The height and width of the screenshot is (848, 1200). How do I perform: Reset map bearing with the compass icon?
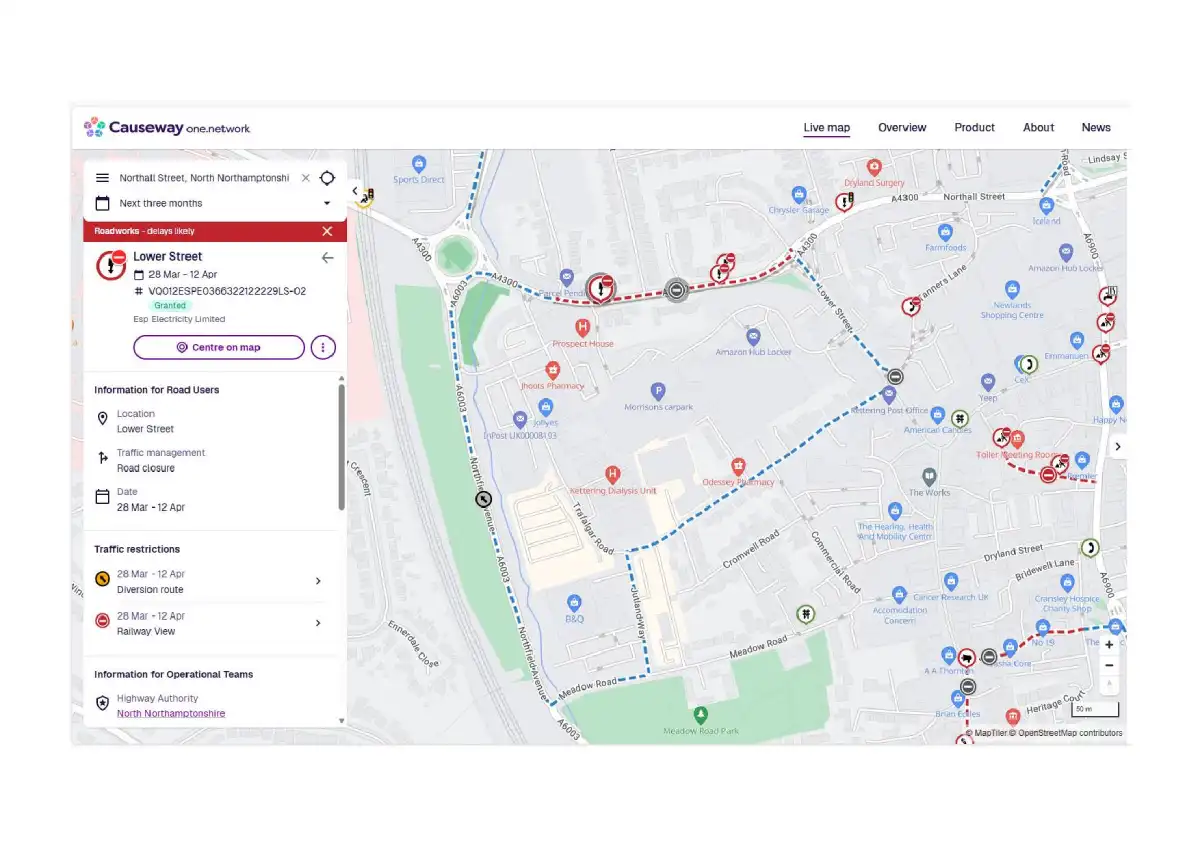[1108, 684]
